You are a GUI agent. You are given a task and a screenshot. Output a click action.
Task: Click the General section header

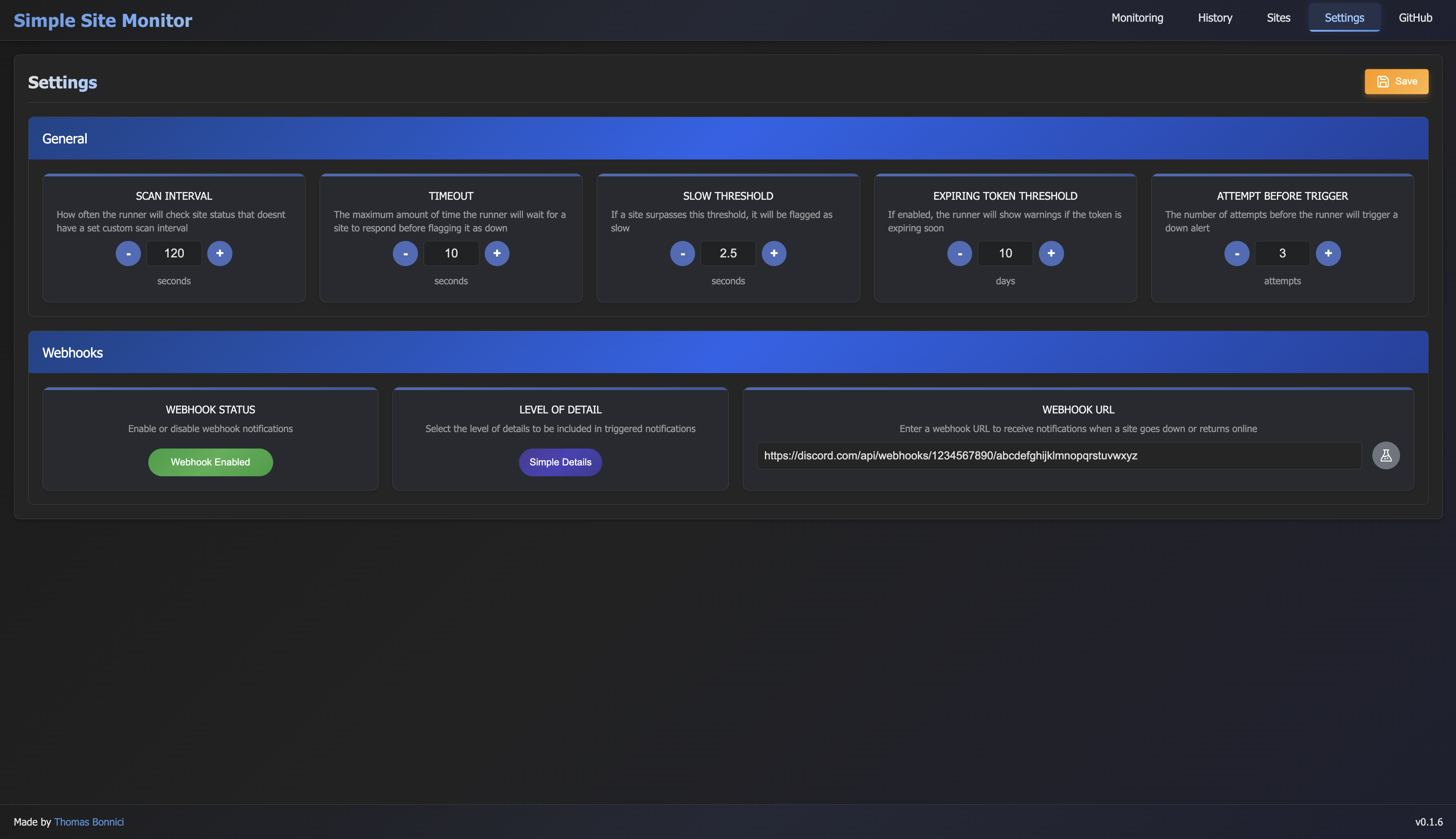(728, 138)
